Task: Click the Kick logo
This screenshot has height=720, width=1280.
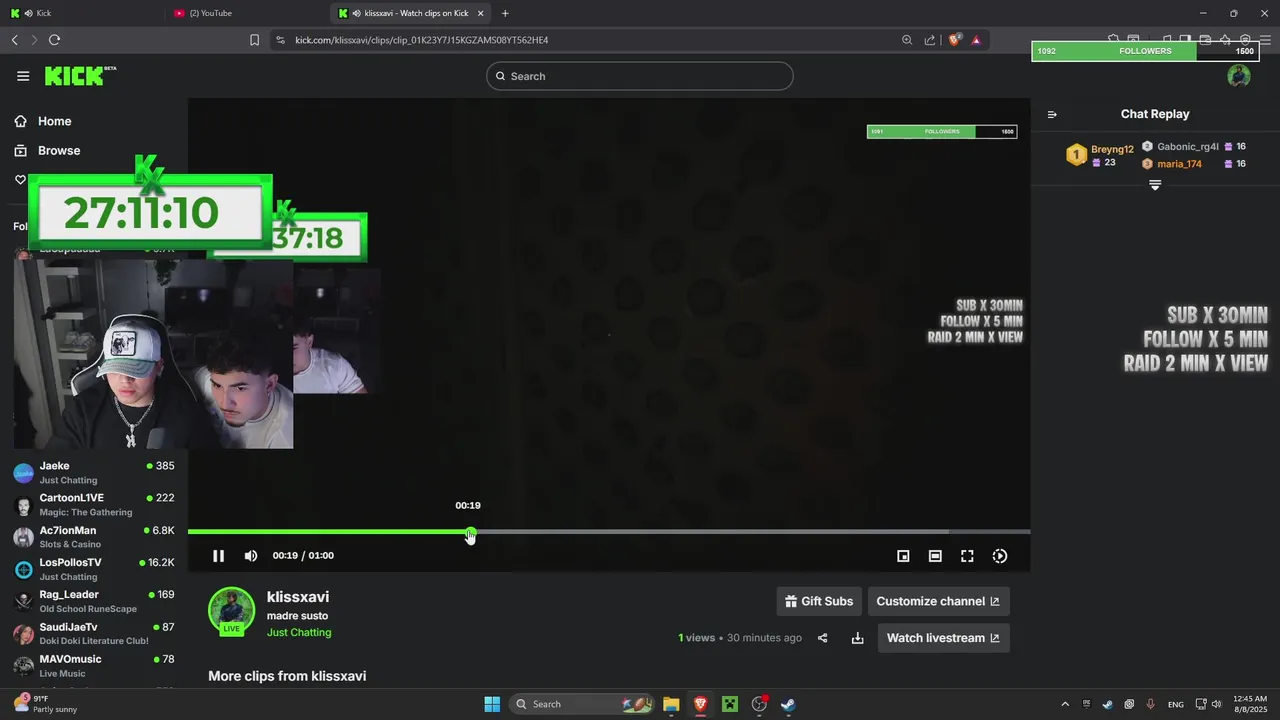Action: tap(80, 76)
